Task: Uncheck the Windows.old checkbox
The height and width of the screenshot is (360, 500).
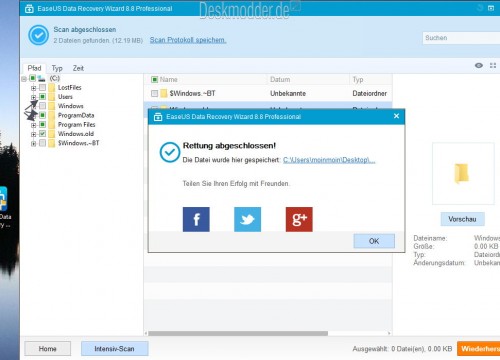Action: 42,134
